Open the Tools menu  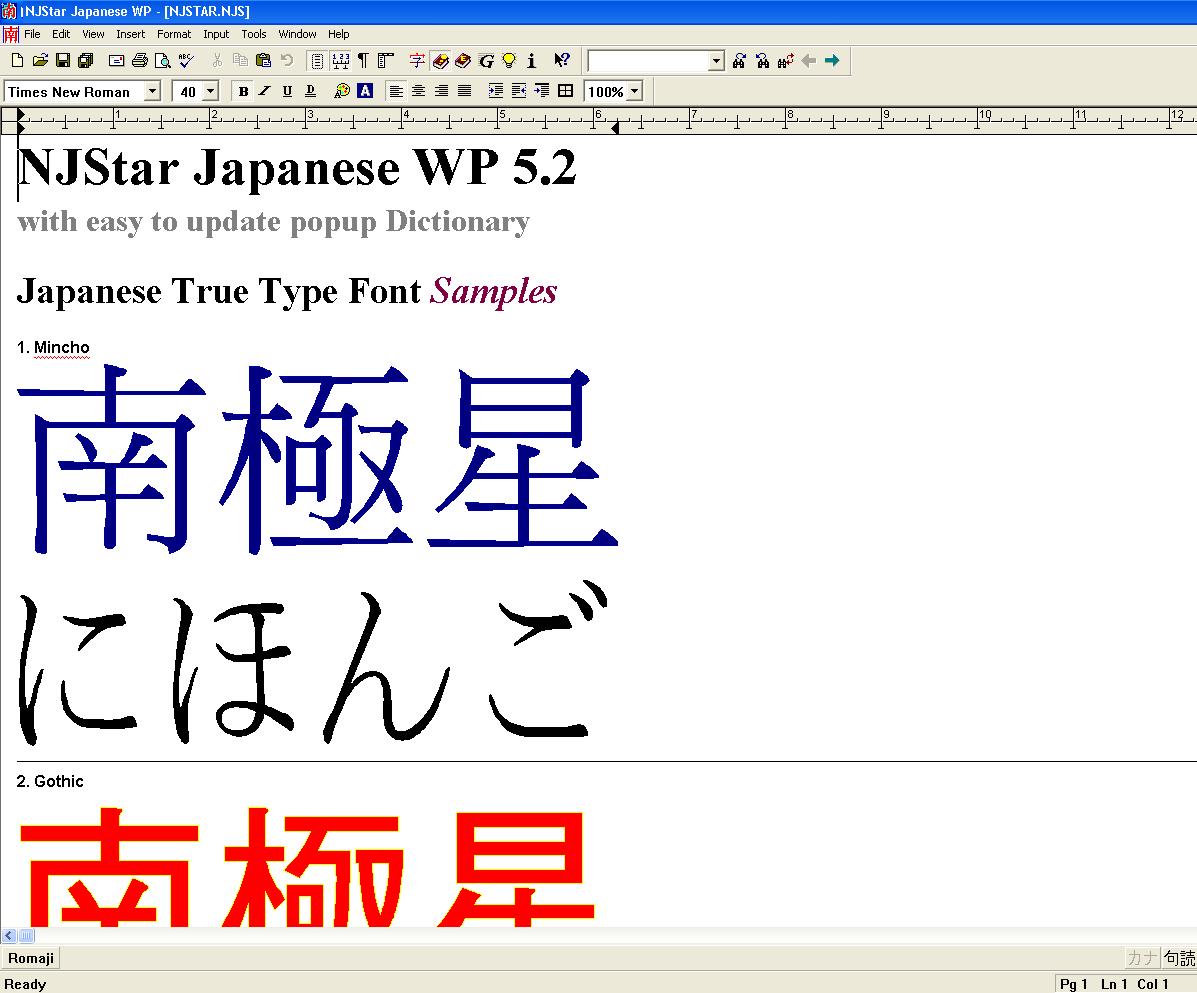click(x=253, y=34)
